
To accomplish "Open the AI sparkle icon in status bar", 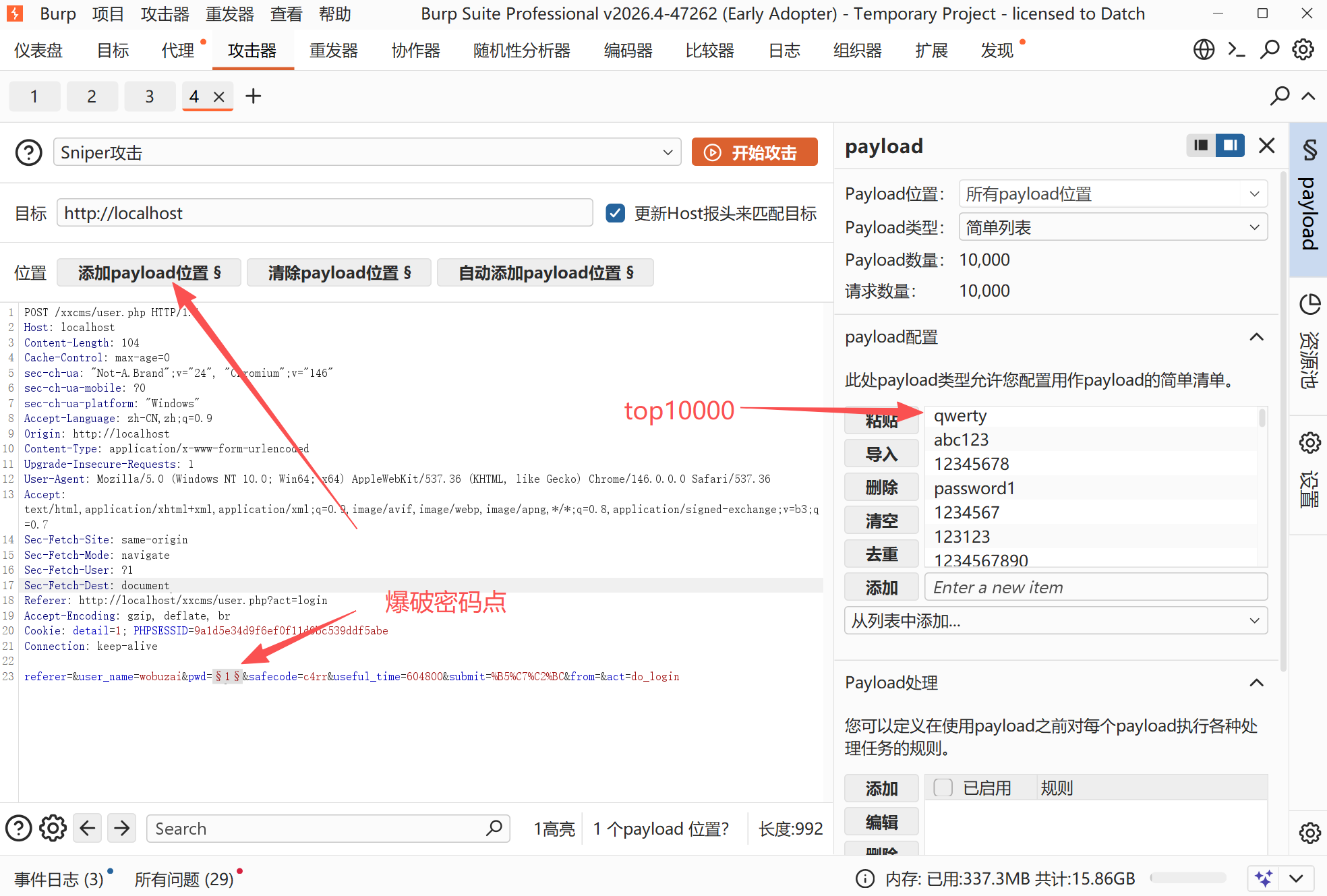I will click(x=1264, y=878).
